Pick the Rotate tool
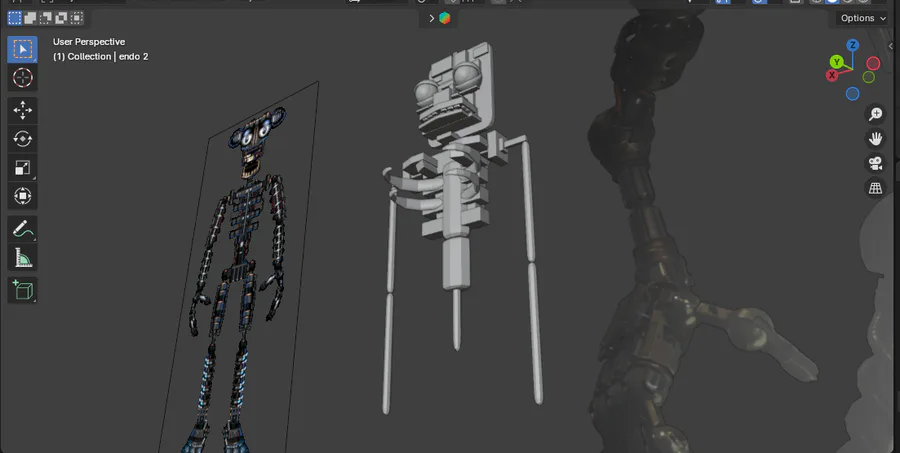This screenshot has height=453, width=900. pos(22,139)
